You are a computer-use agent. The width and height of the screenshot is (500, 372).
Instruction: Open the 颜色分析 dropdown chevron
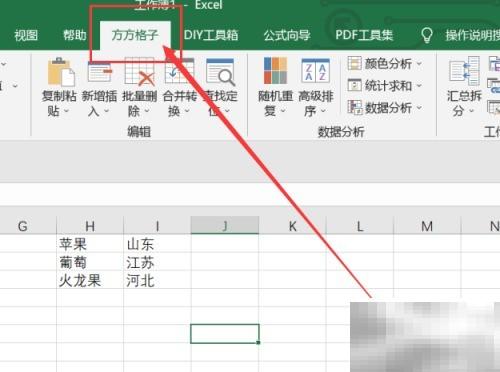pyautogui.click(x=419, y=63)
